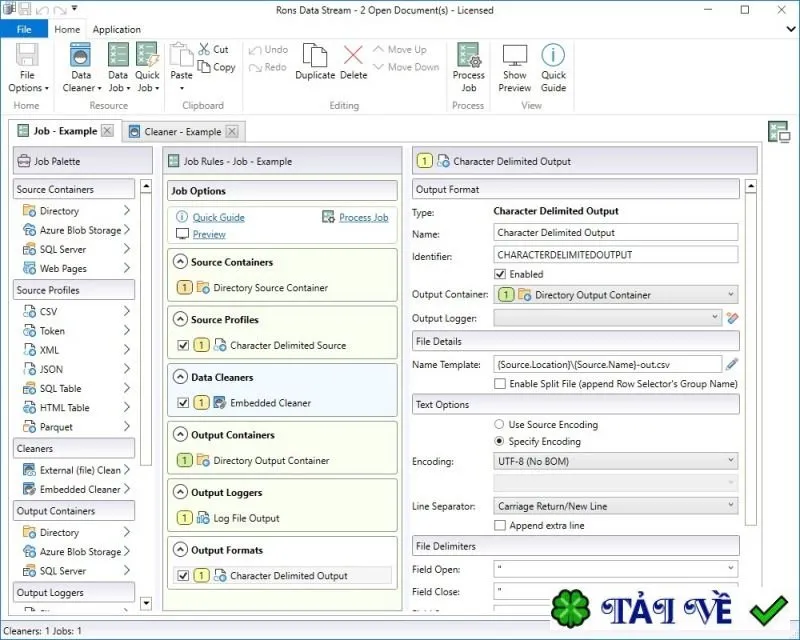Collapse the Source Profiles section
Image resolution: width=800 pixels, height=640 pixels.
(x=180, y=319)
